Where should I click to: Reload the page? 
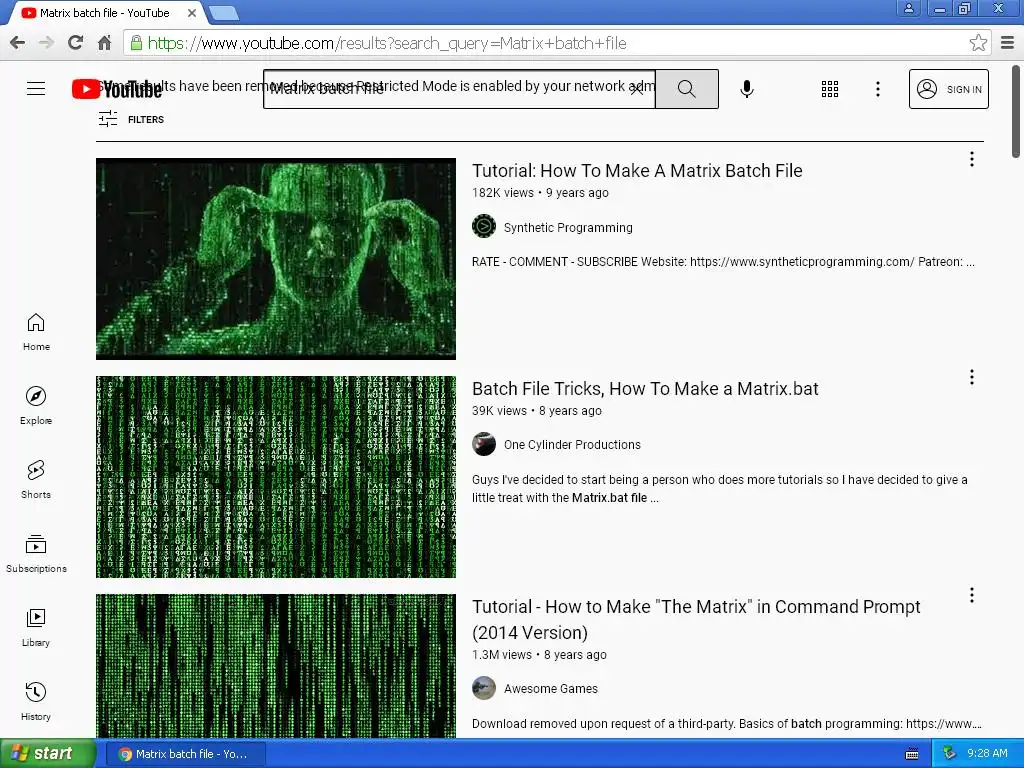pos(75,43)
